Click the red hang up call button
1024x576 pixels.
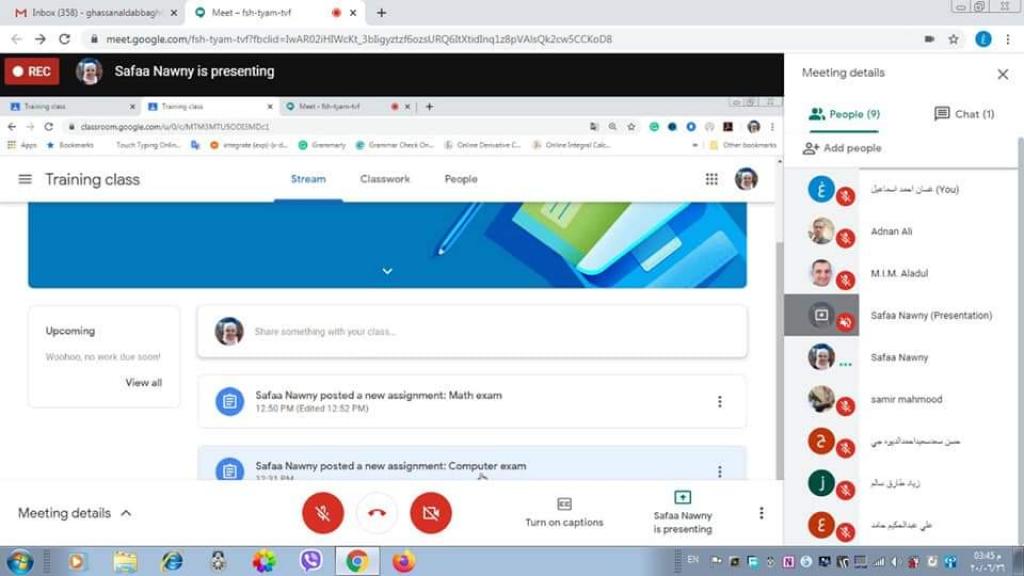coord(377,513)
